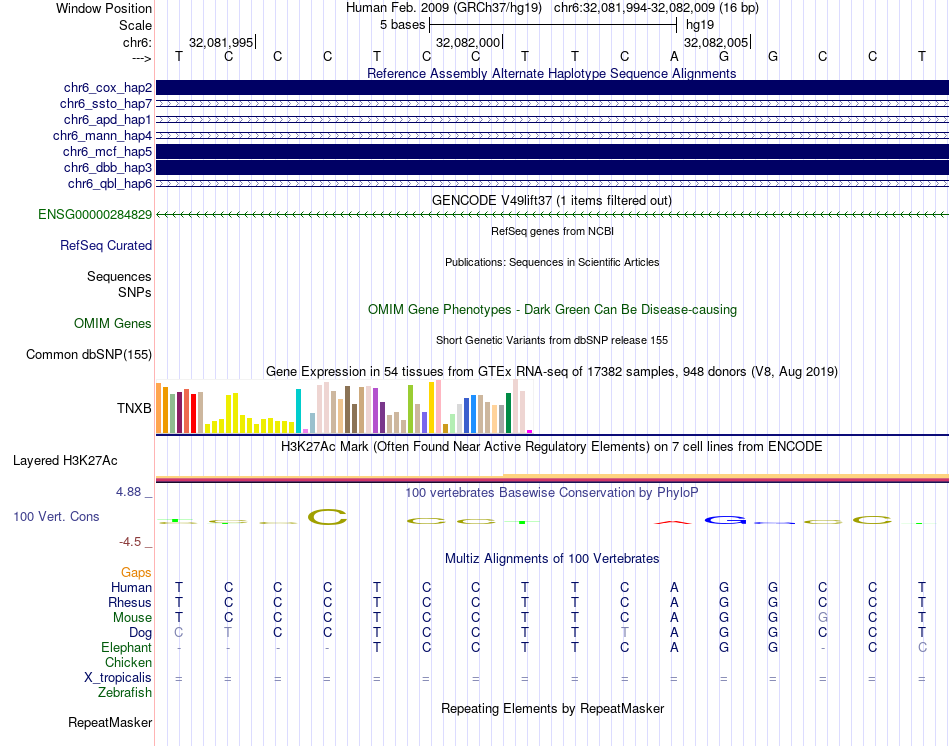950x746 pixels.
Task: Open the X_tropicalis species label
Action: pos(118,678)
